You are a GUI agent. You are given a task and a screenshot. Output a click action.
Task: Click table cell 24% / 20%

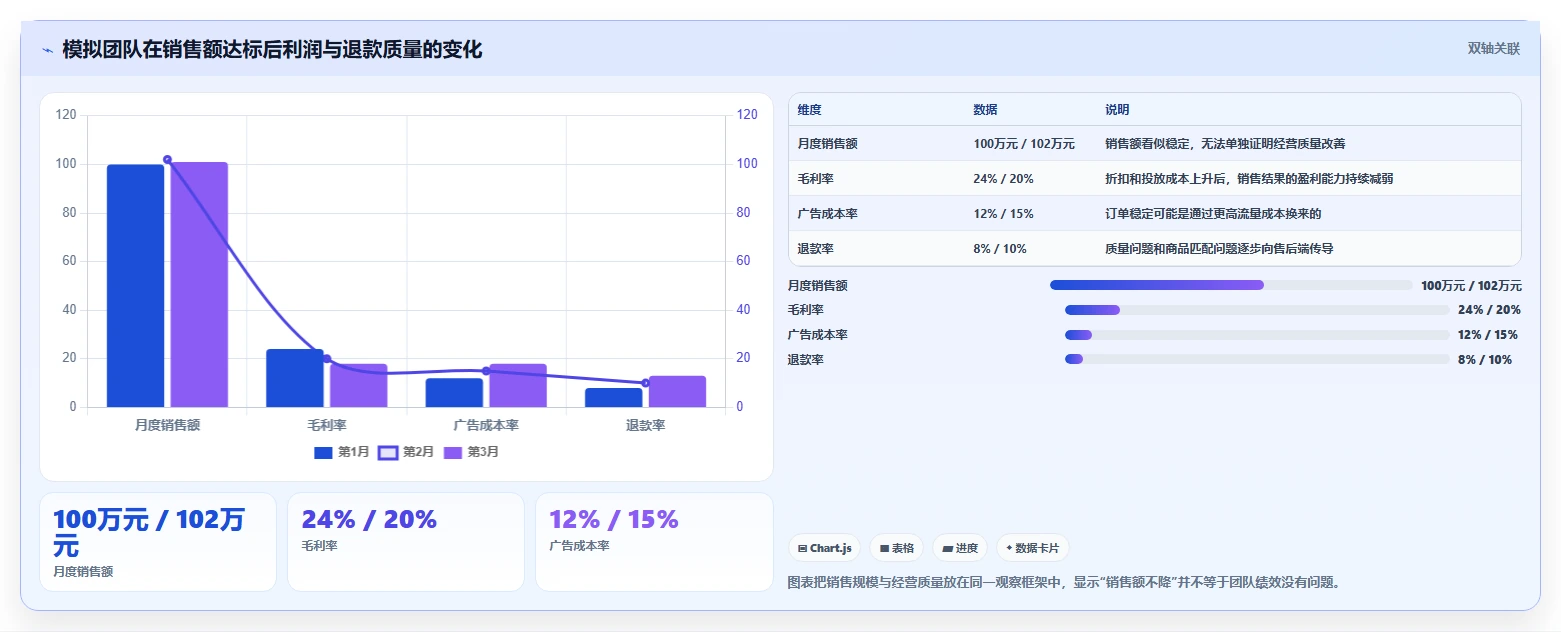[x=1003, y=179]
